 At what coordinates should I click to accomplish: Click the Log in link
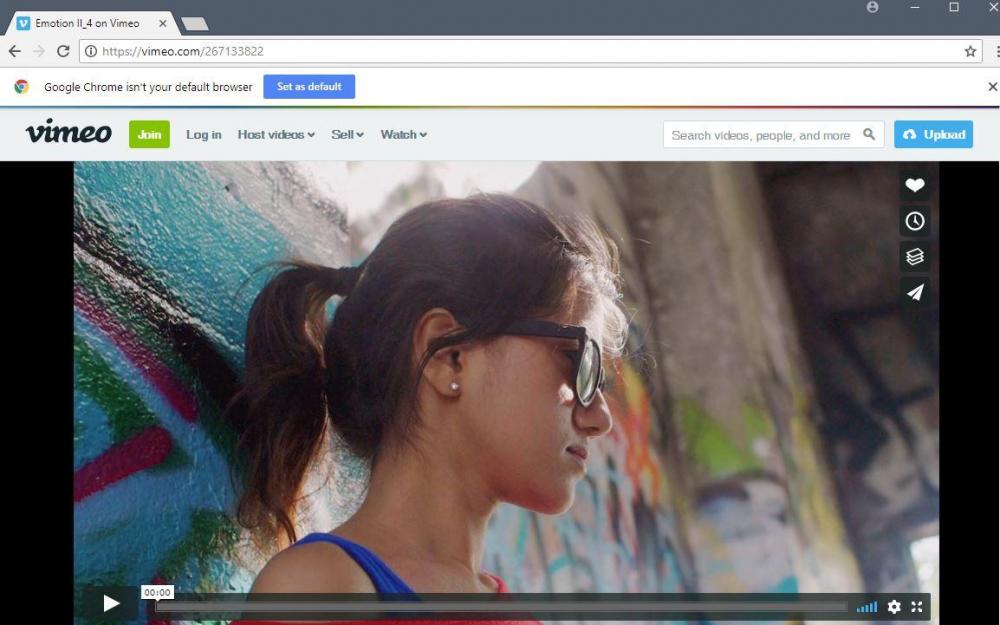204,134
